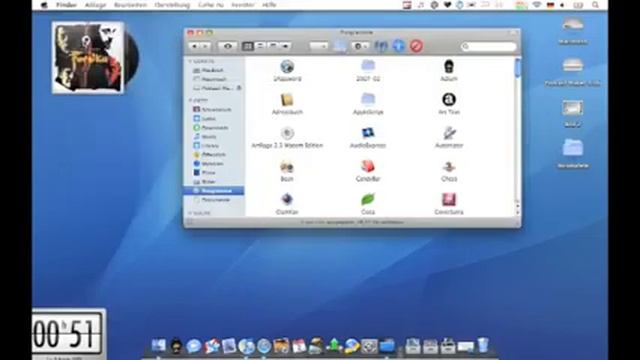Image resolution: width=640 pixels, height=360 pixels.
Task: Open the Bearbeiten menu
Action: tap(130, 5)
